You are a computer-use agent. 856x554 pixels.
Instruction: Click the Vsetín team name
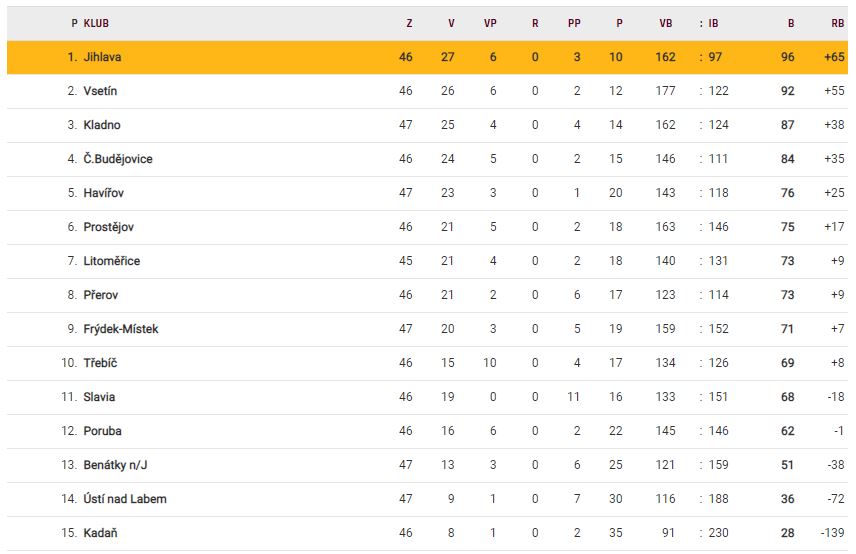[x=101, y=91]
